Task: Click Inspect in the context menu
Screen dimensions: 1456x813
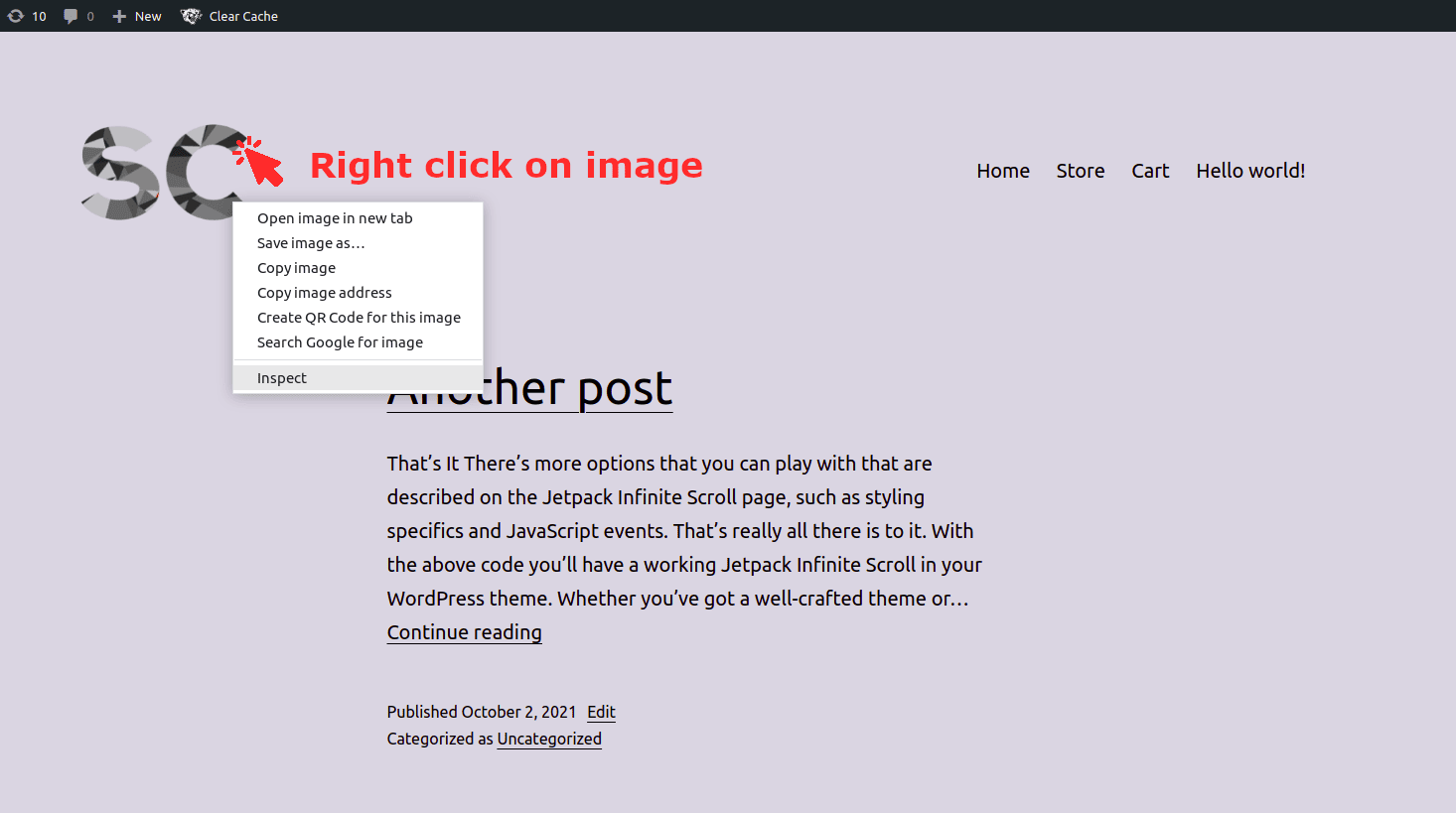Action: click(358, 378)
